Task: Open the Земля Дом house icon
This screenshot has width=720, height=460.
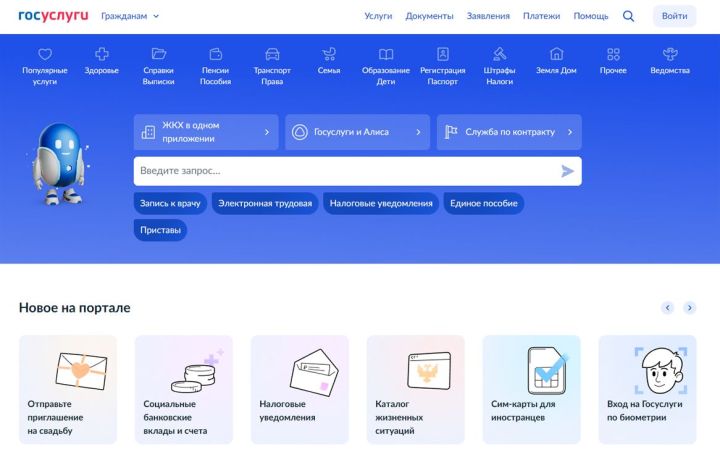Action: (x=557, y=54)
